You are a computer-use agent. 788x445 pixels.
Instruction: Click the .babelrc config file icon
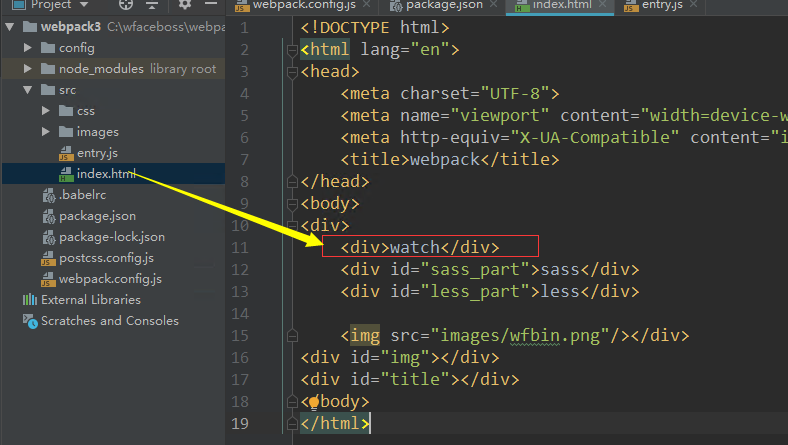pyautogui.click(x=49, y=195)
